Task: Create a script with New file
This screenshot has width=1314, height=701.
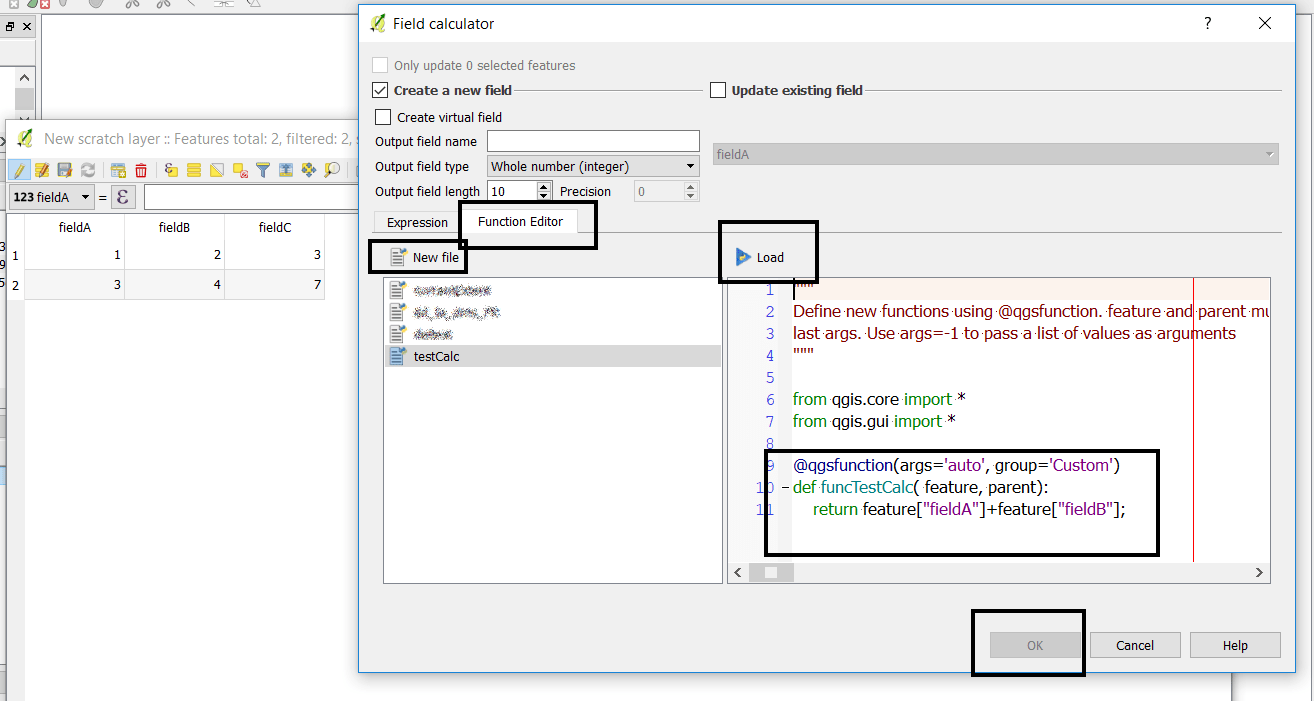Action: (424, 257)
